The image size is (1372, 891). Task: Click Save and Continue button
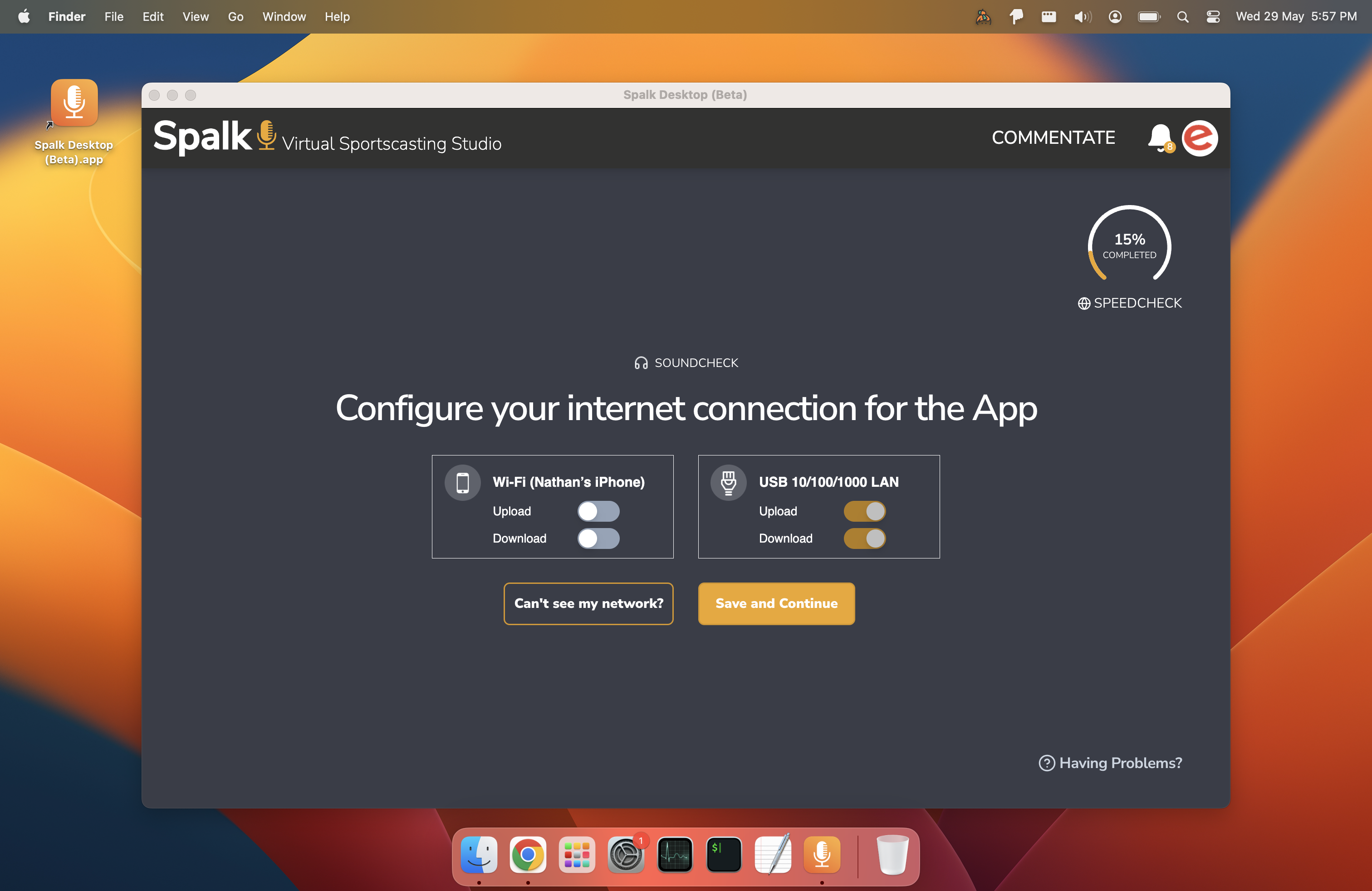(776, 603)
